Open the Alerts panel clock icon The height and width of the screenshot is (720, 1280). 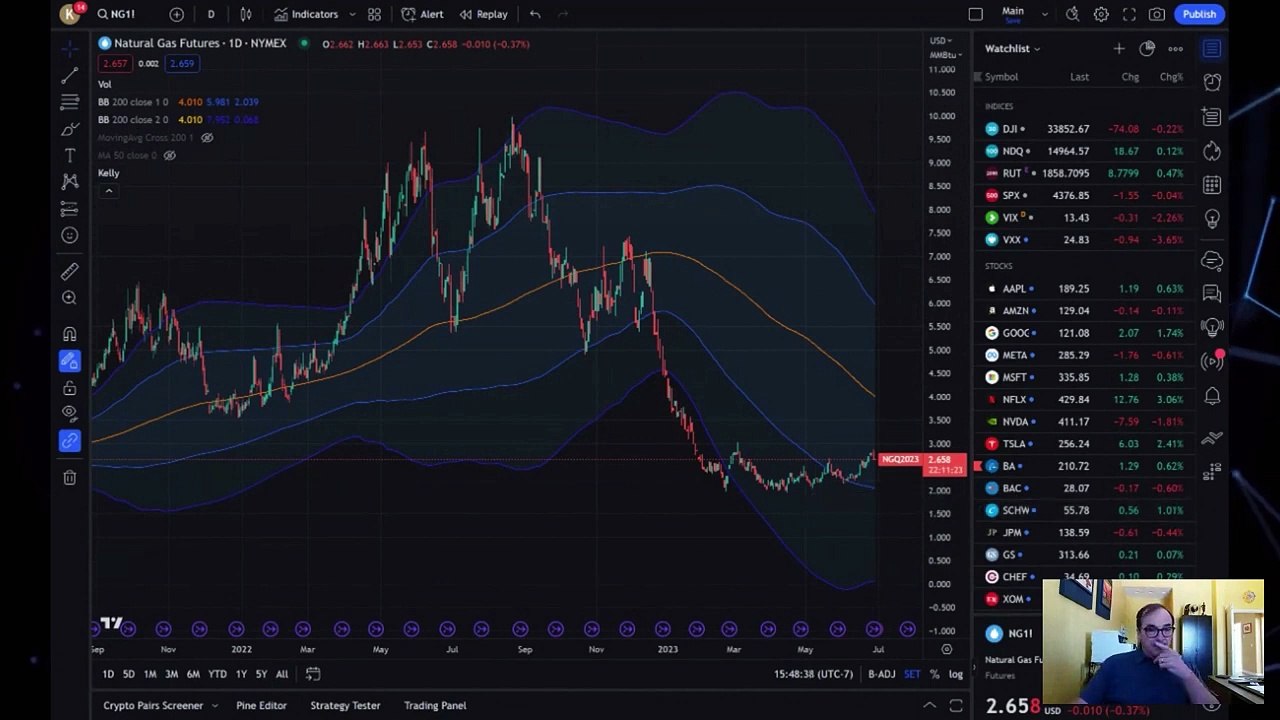click(1212, 82)
